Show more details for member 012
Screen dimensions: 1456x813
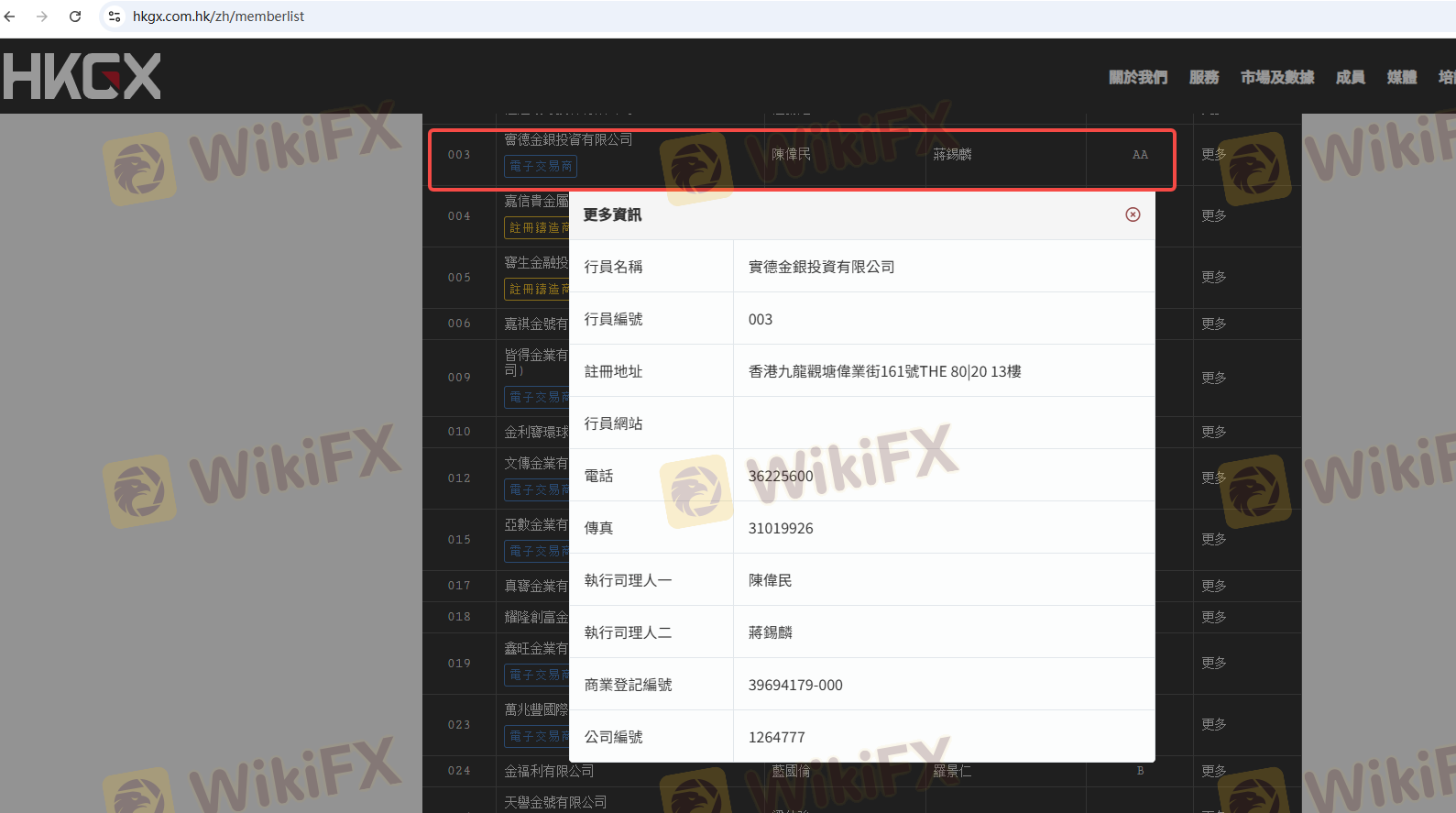[x=1213, y=478]
